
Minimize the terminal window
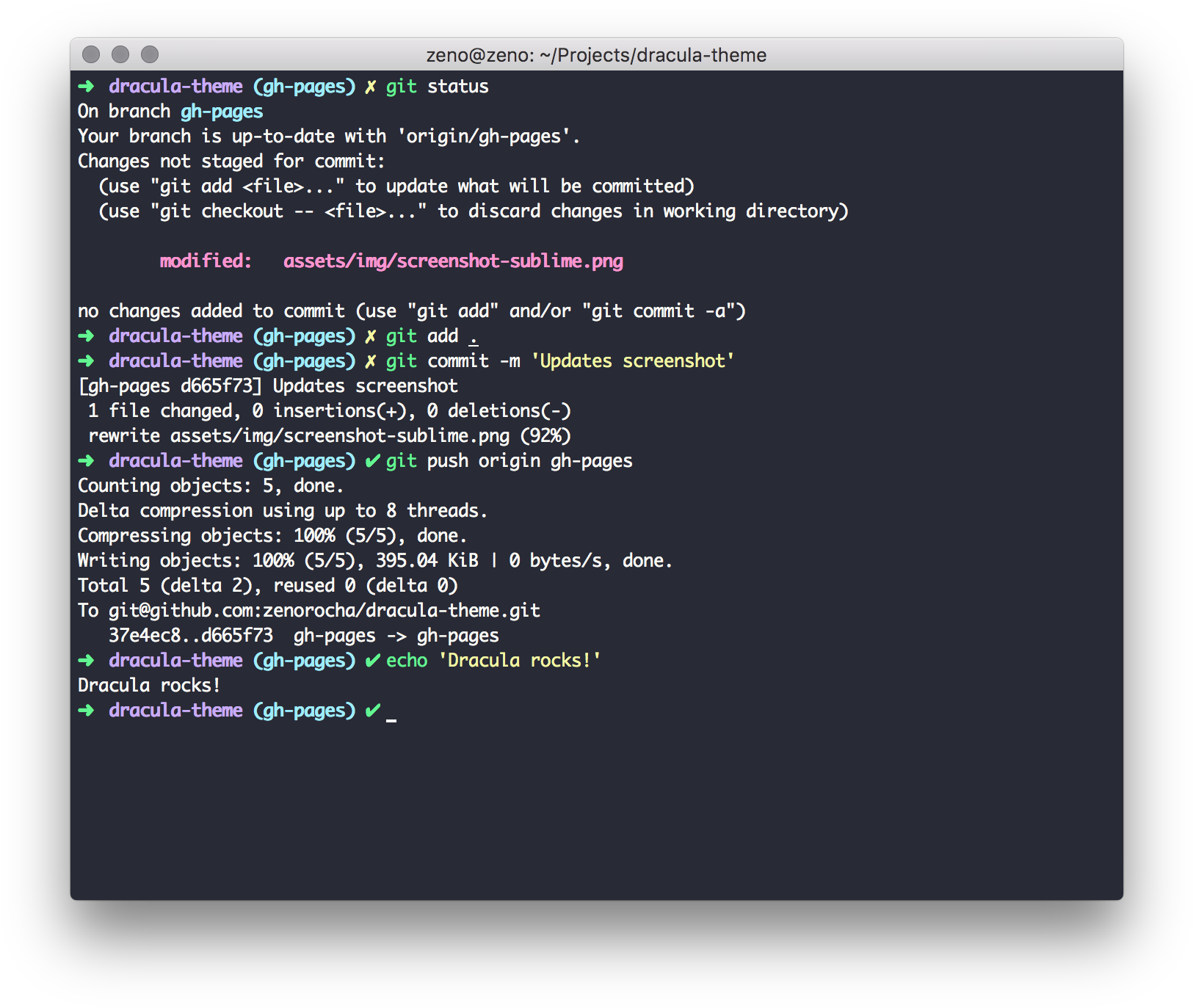point(120,54)
